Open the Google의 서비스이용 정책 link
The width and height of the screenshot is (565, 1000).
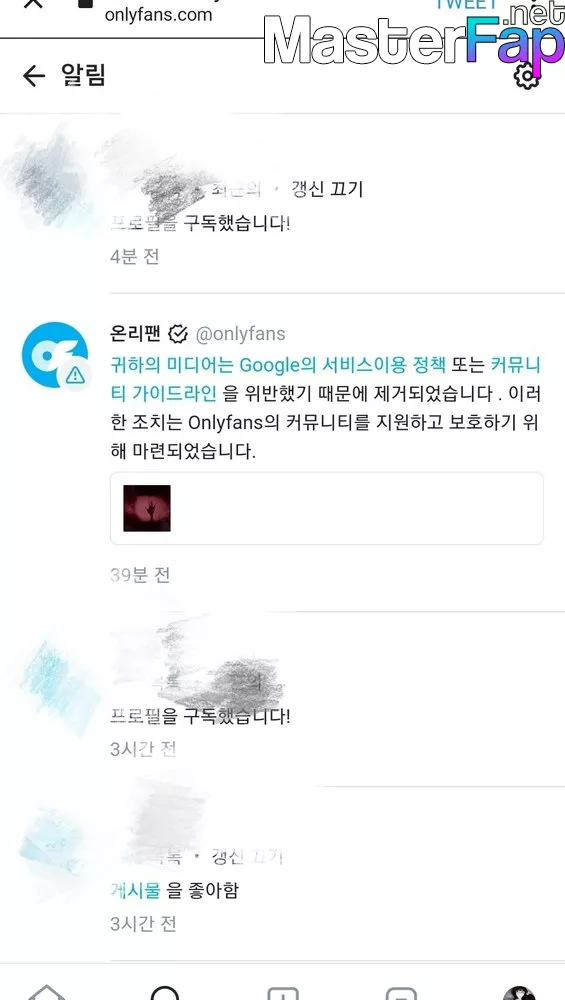click(x=342, y=365)
